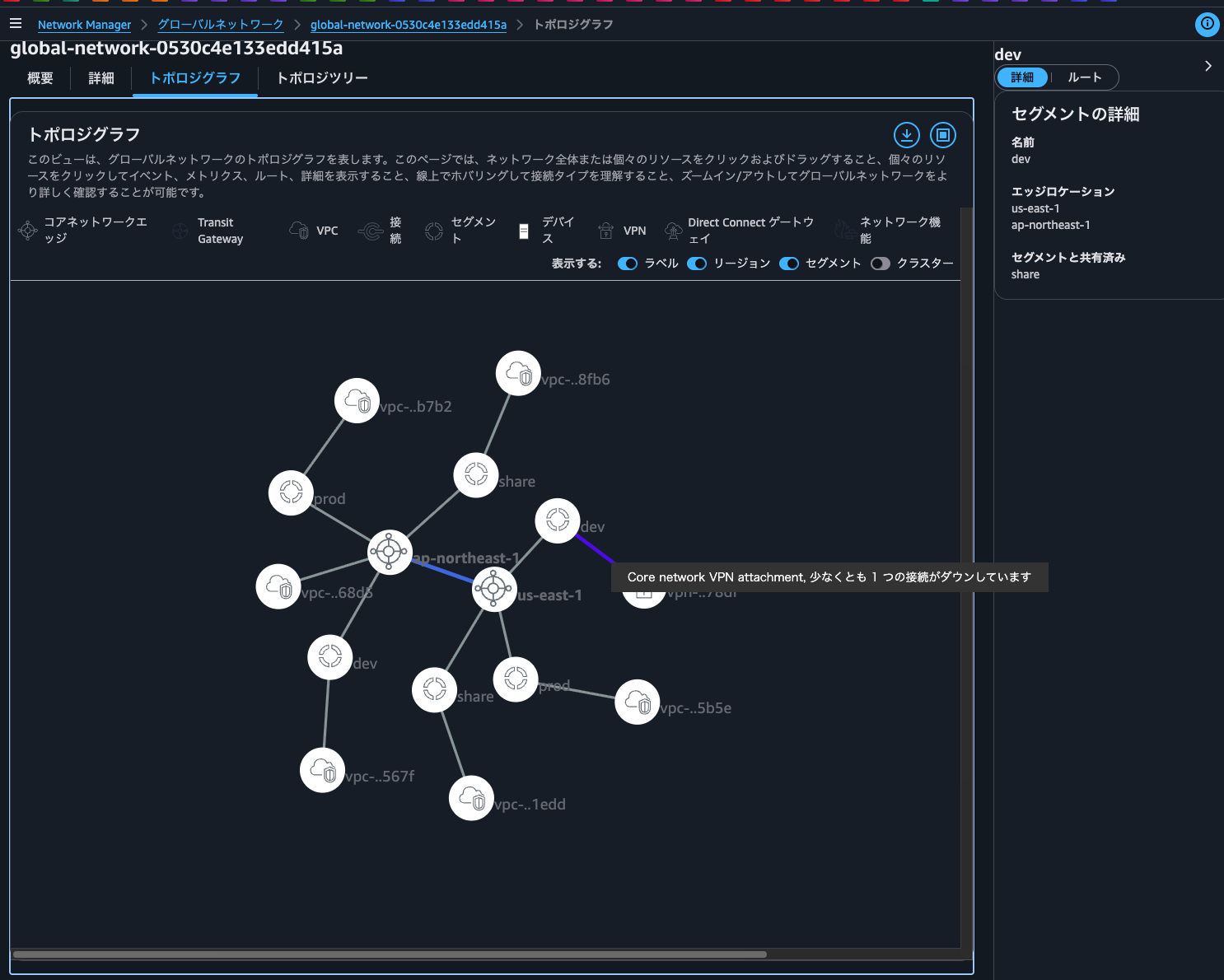
Task: Collapse the dev details panel with its chevron
Action: point(1208,65)
